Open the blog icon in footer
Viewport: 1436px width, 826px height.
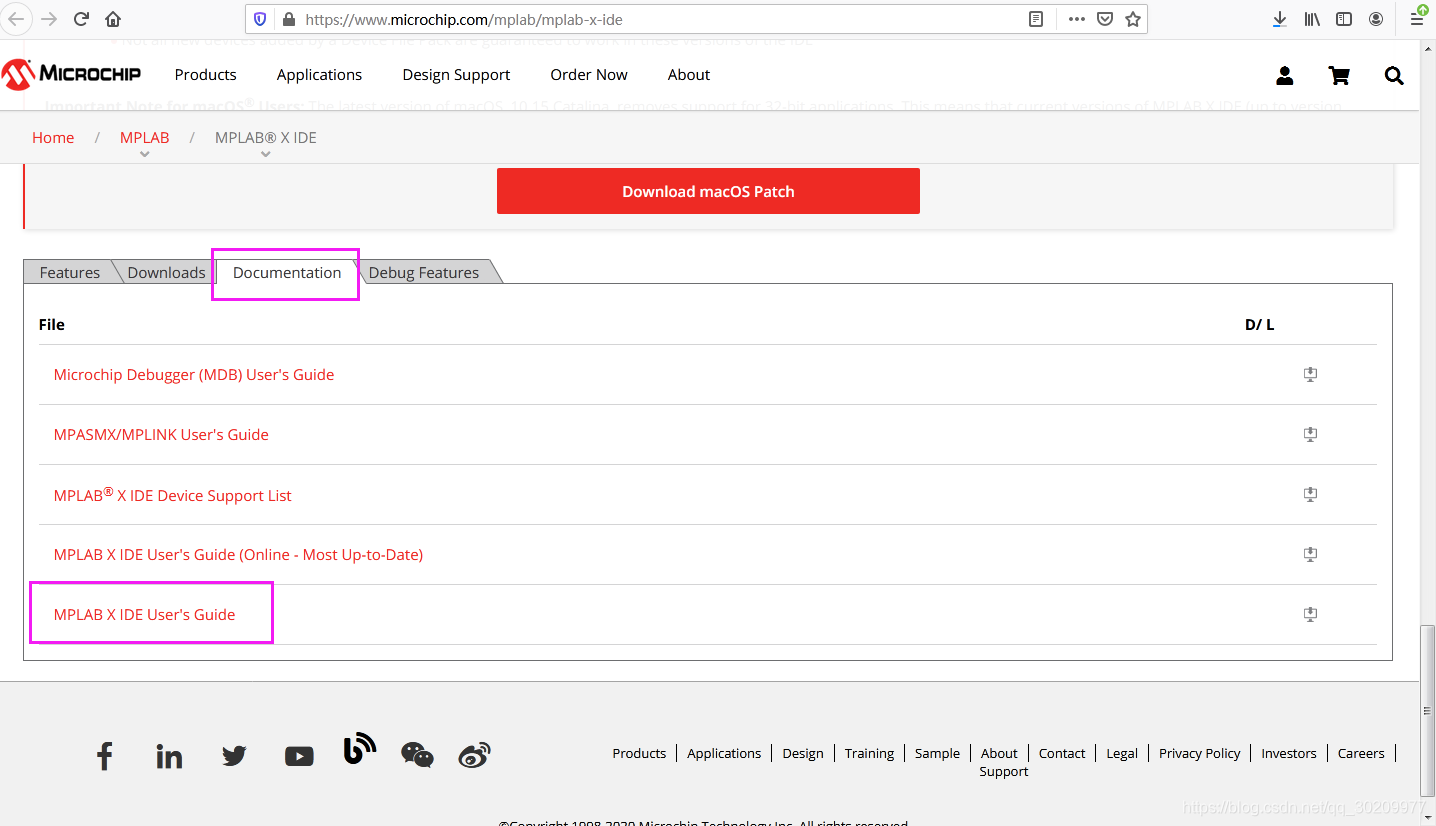pyautogui.click(x=359, y=749)
